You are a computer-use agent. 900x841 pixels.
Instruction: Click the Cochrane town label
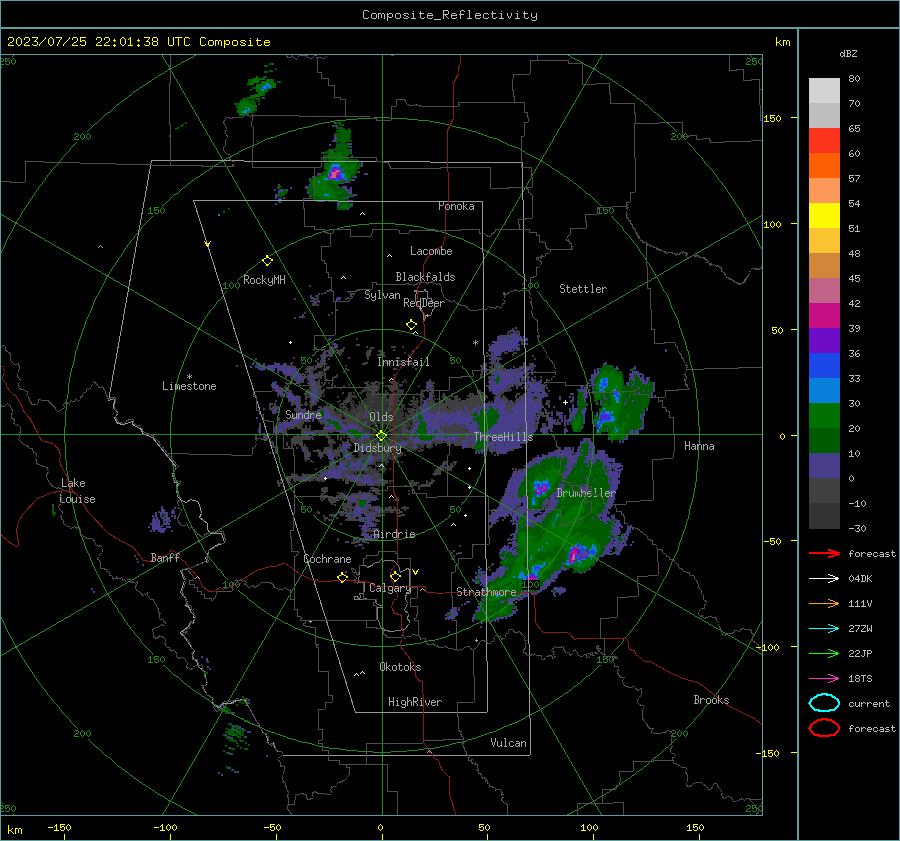pos(327,559)
